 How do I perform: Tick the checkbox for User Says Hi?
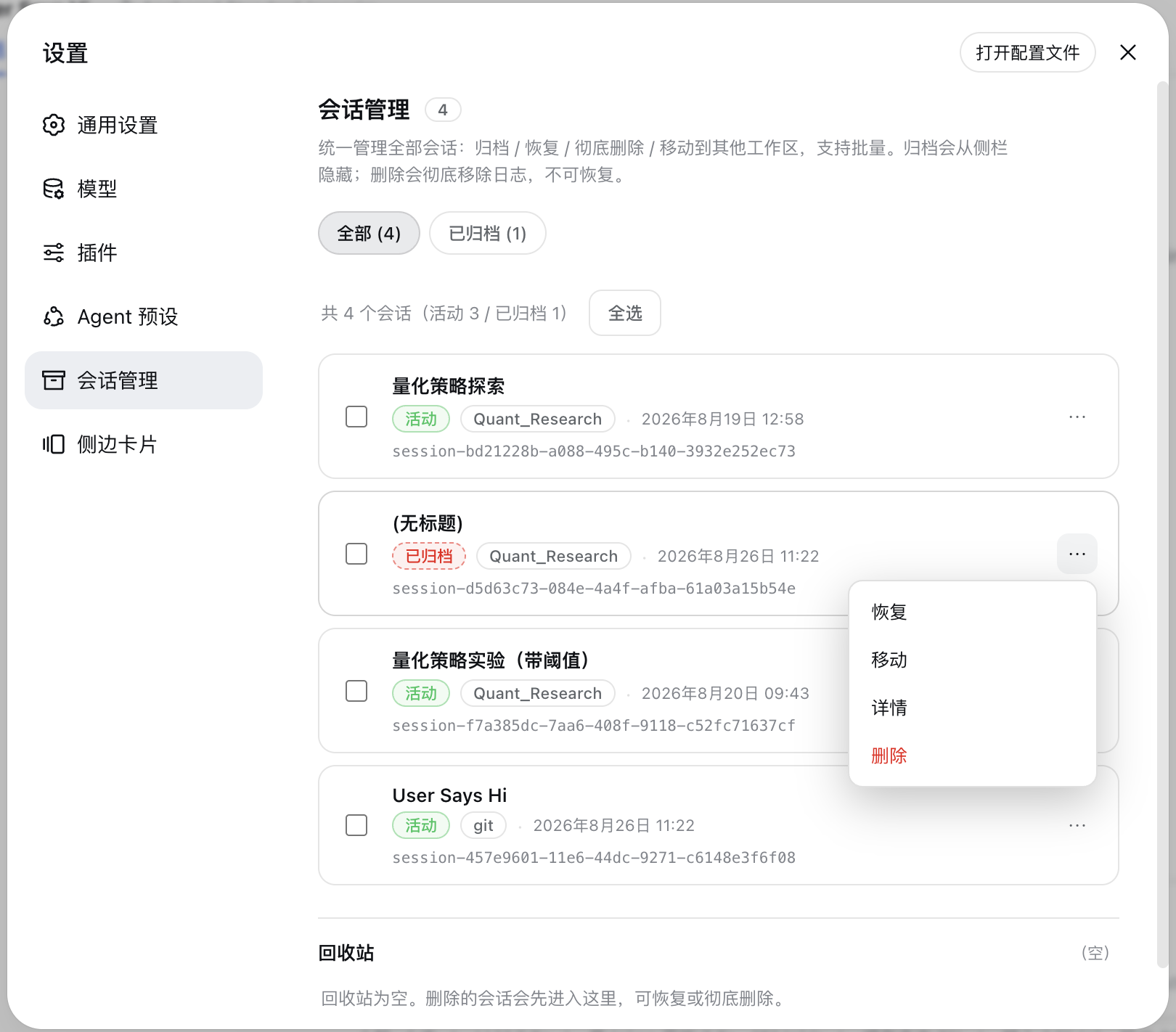pos(356,825)
